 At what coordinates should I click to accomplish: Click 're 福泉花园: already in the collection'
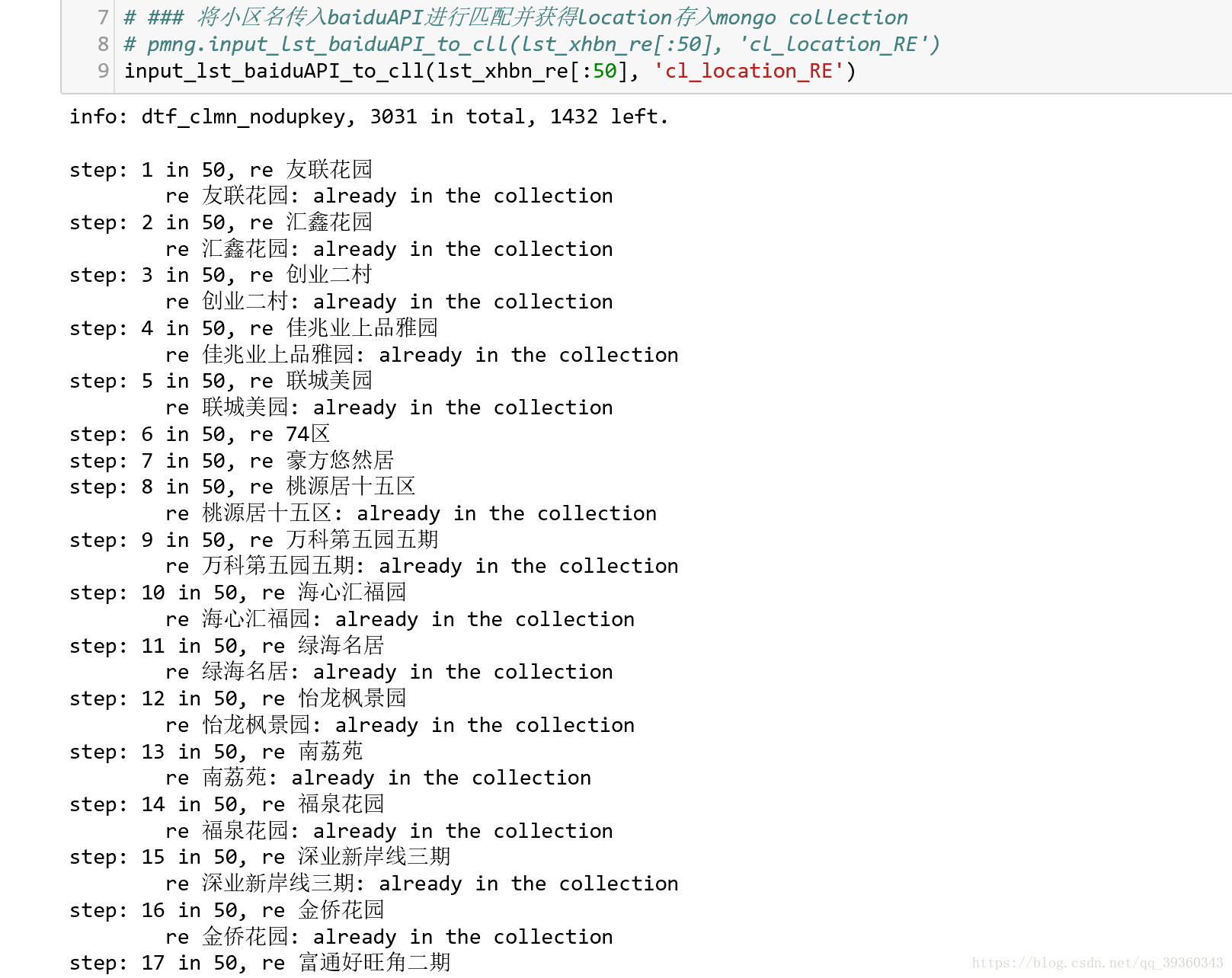click(x=389, y=831)
